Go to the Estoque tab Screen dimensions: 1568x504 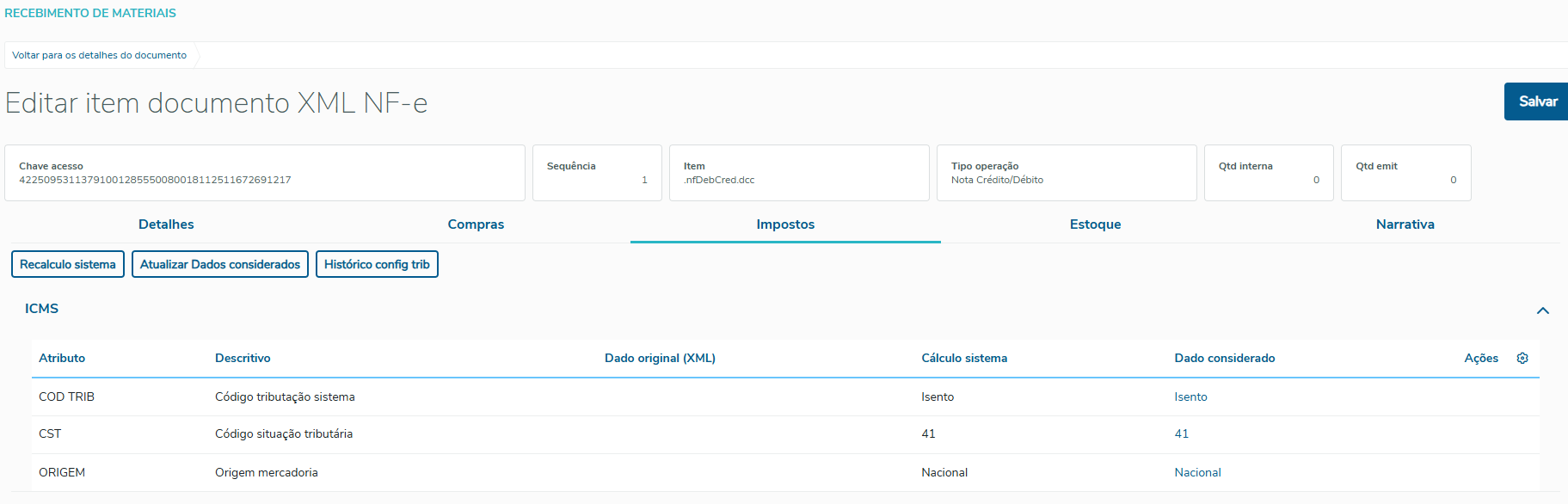1095,224
